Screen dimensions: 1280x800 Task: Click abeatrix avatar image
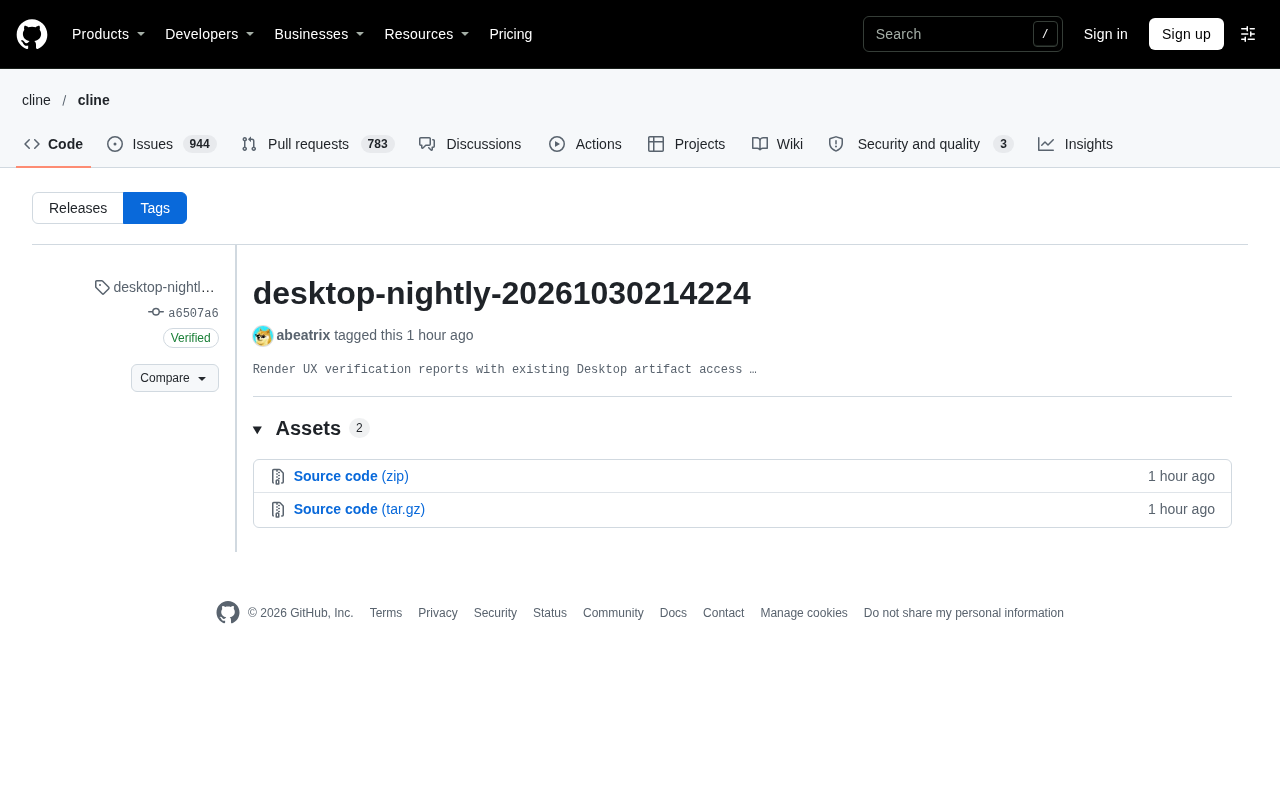tap(263, 336)
